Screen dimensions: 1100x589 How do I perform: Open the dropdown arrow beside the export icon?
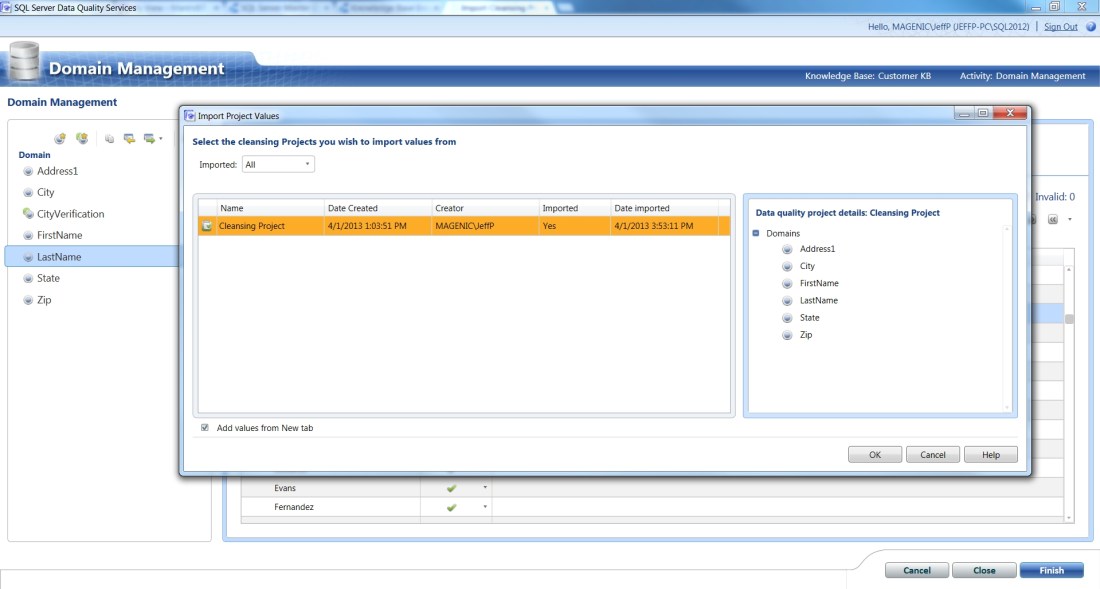coord(161,139)
